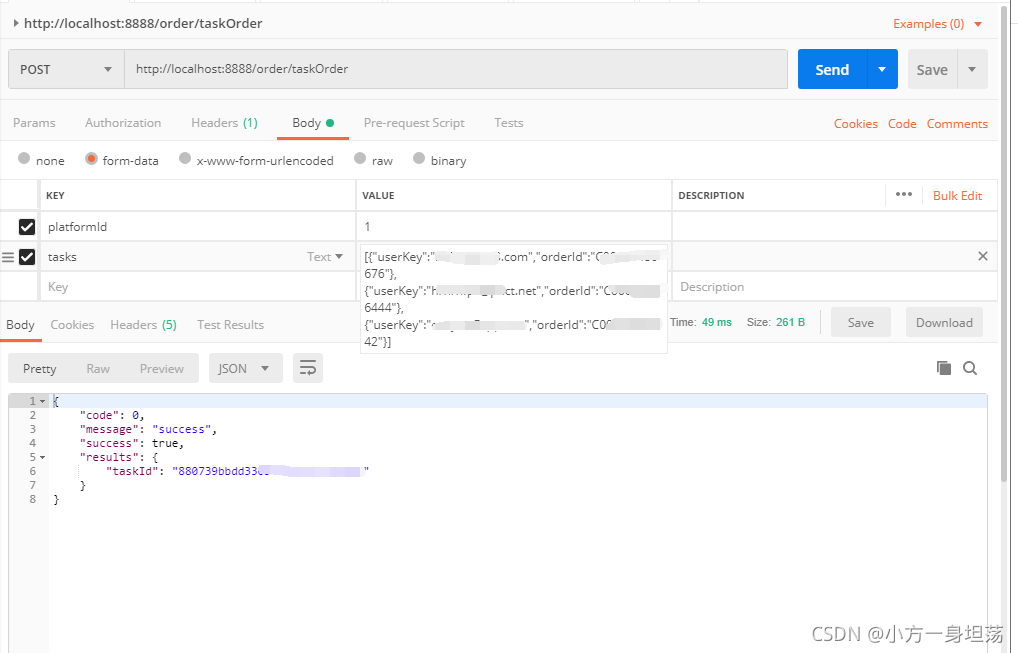
Task: Switch response view to Raw
Action: [x=98, y=369]
